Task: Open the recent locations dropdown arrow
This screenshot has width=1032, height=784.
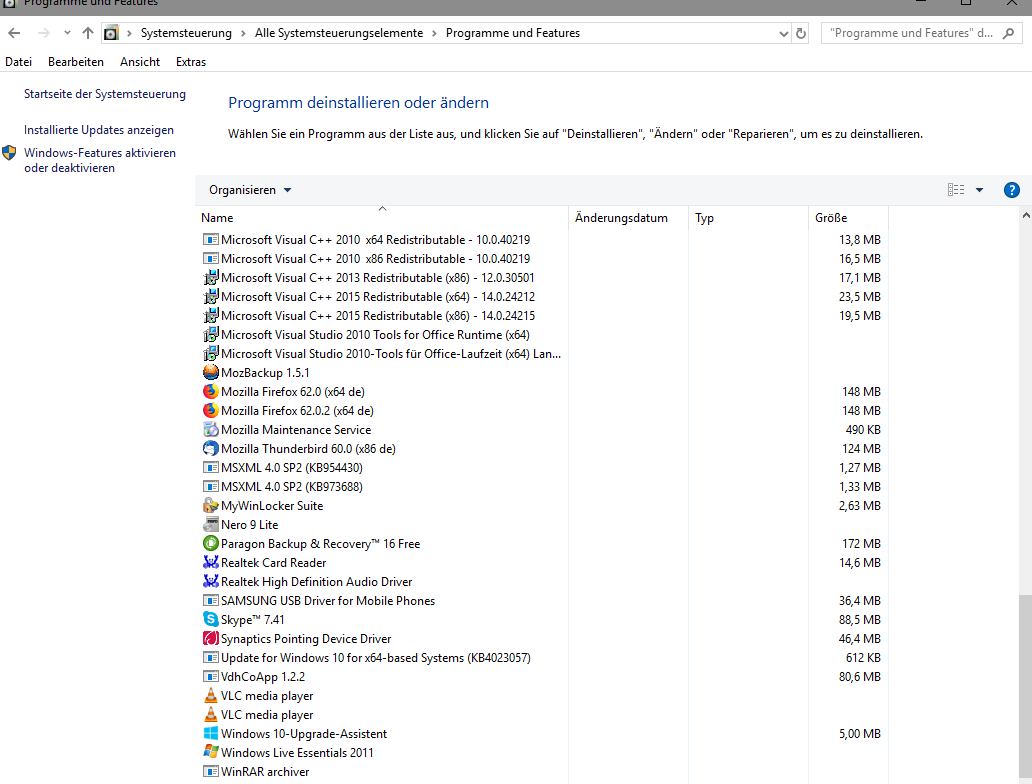Action: tap(66, 33)
